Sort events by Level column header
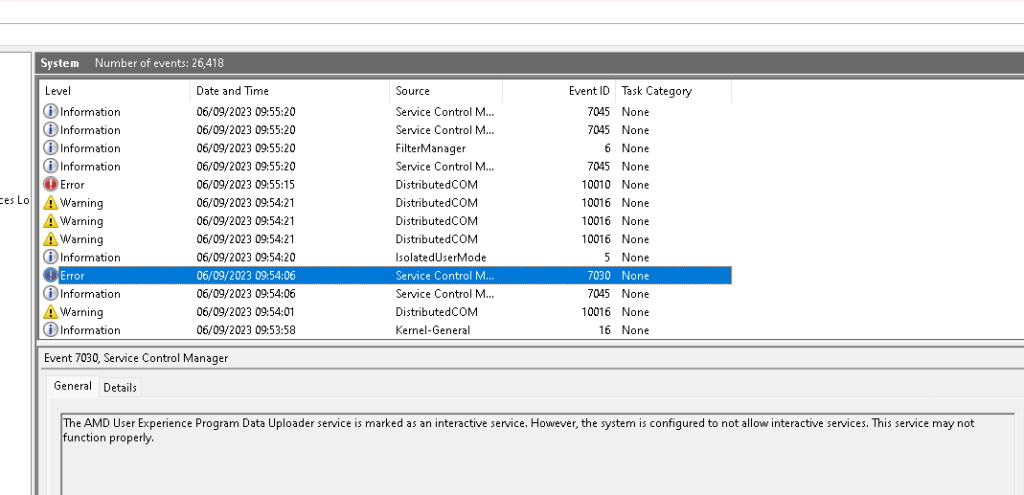The height and width of the screenshot is (495, 1024). pos(115,91)
